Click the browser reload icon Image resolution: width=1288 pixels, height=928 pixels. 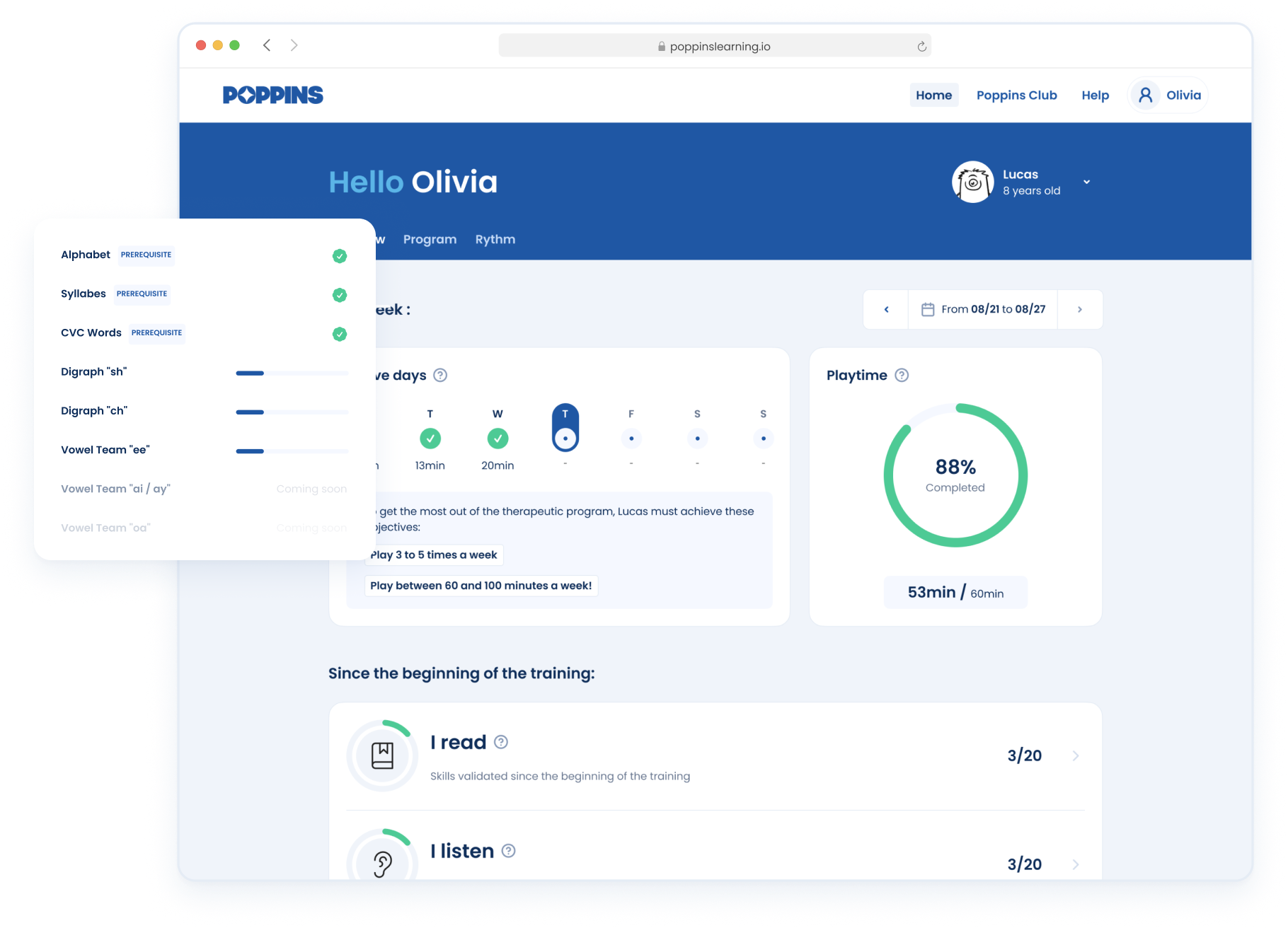(x=921, y=47)
